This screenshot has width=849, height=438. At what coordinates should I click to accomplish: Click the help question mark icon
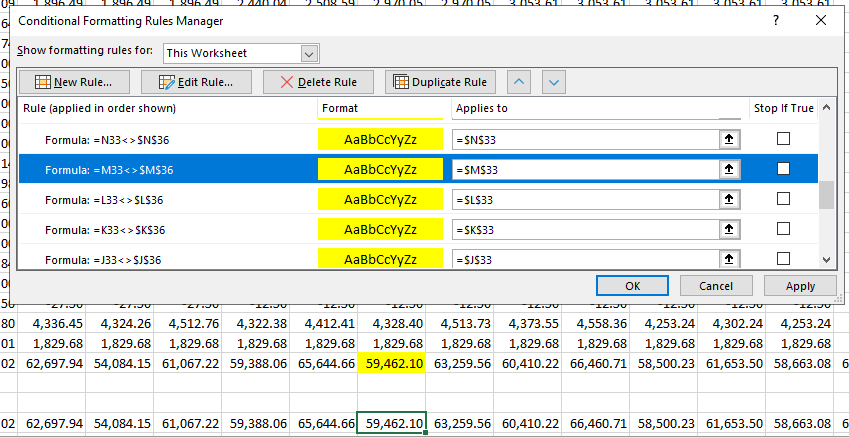776,21
